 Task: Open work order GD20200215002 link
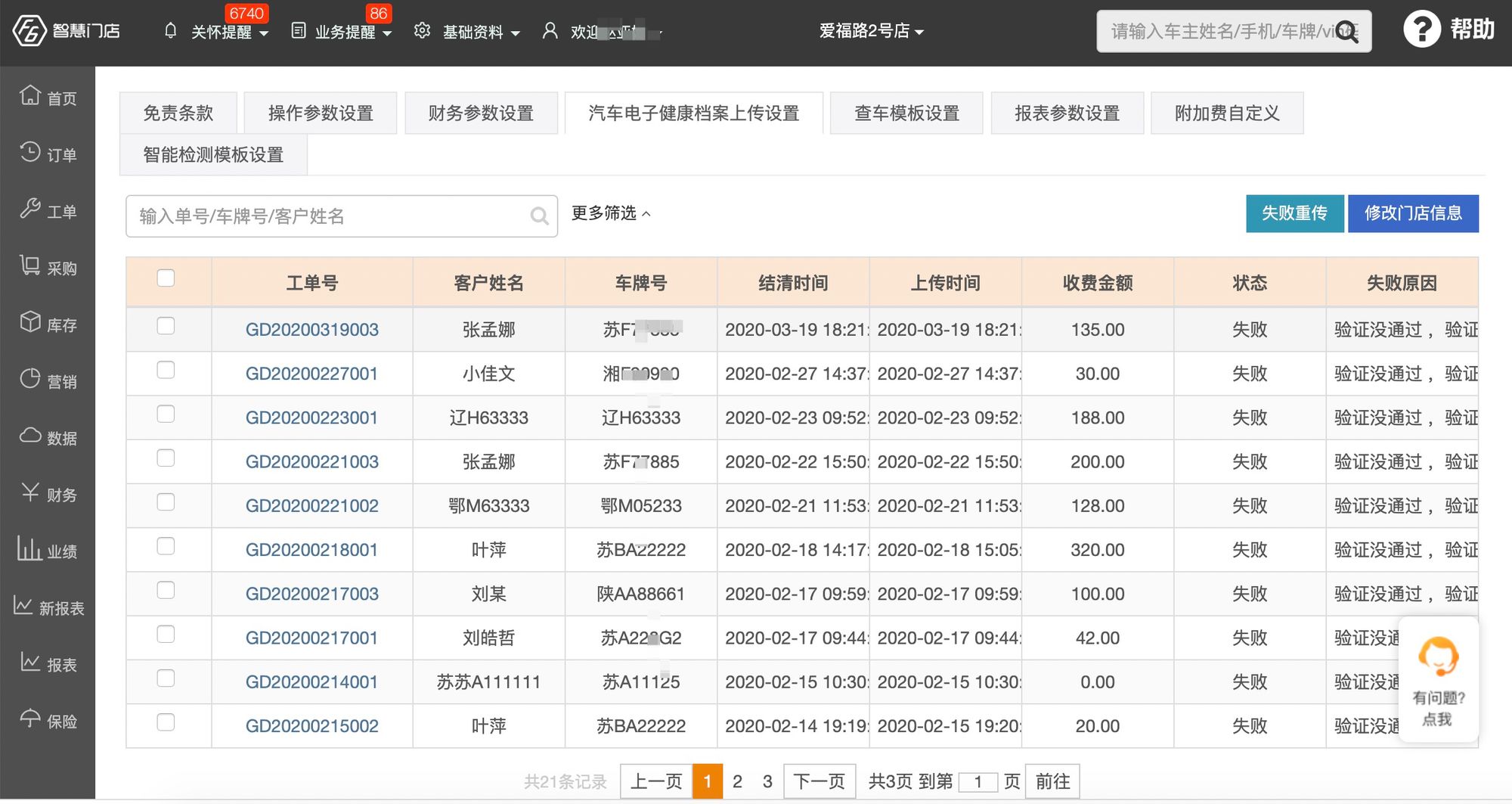(311, 726)
